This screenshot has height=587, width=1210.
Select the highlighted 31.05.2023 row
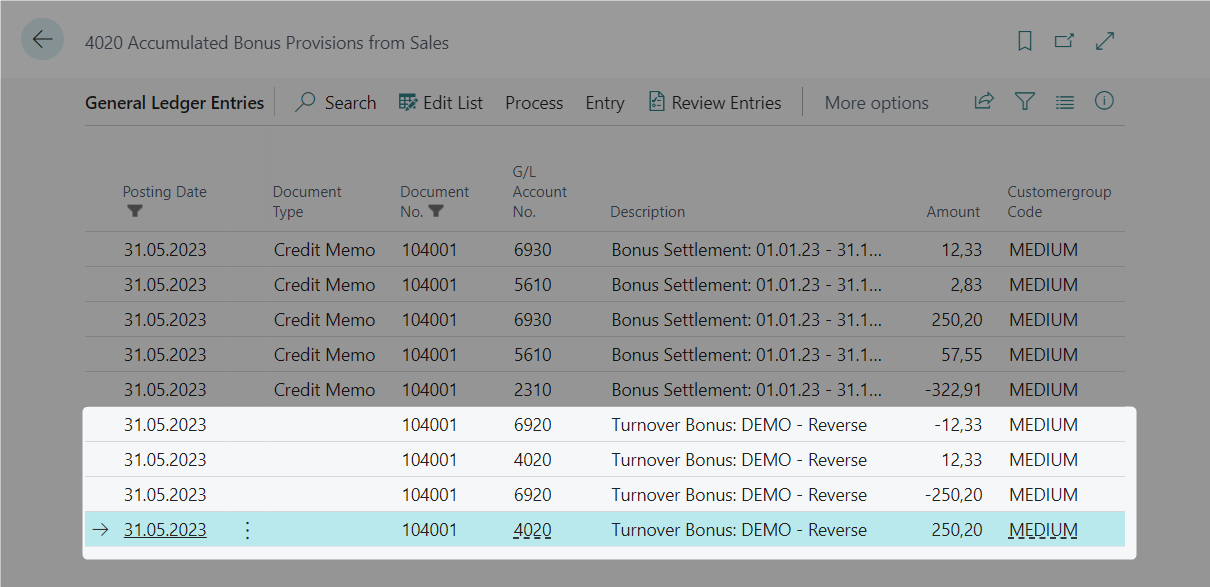pos(165,530)
